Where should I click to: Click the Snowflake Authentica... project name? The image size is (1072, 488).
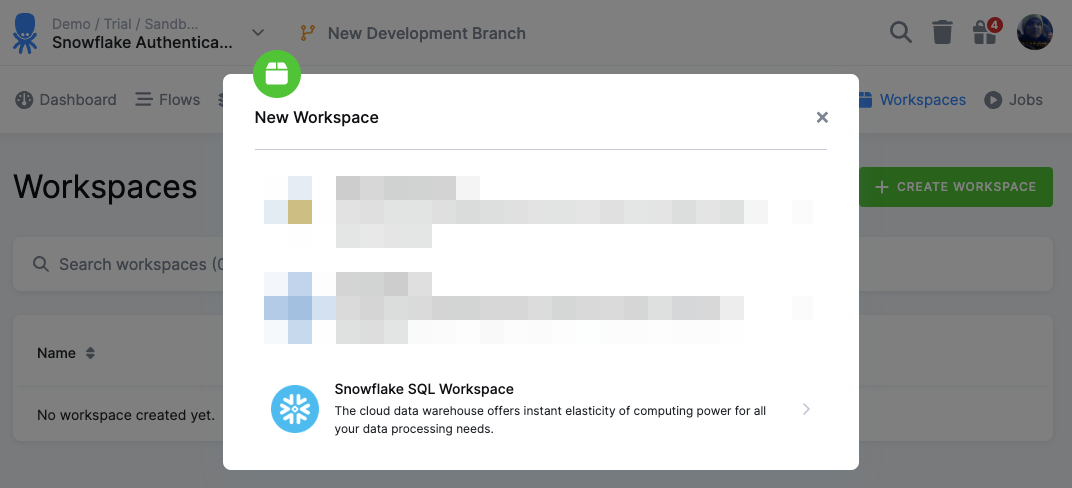[142, 42]
